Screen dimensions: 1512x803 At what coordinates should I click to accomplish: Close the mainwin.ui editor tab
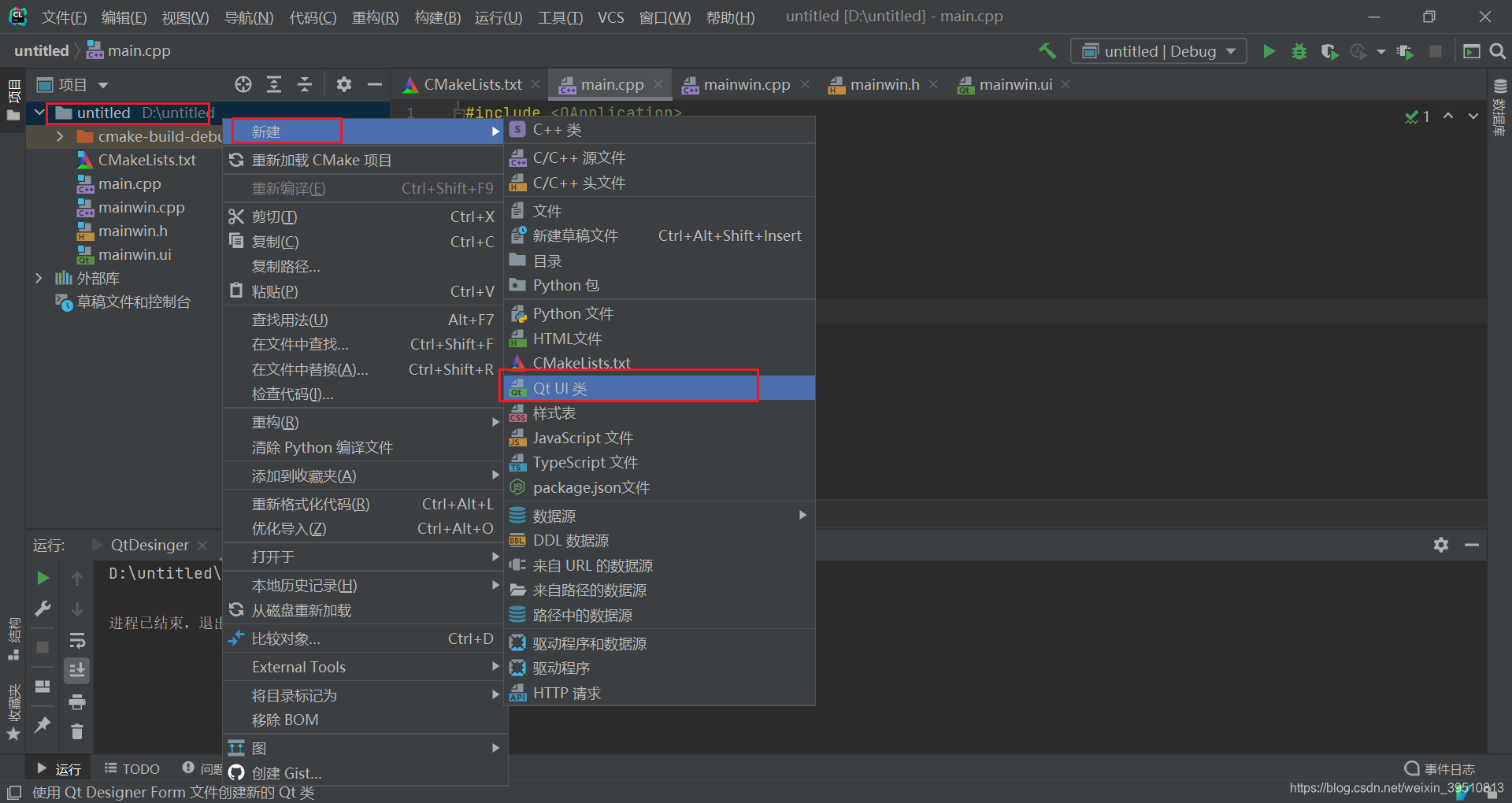point(1065,84)
